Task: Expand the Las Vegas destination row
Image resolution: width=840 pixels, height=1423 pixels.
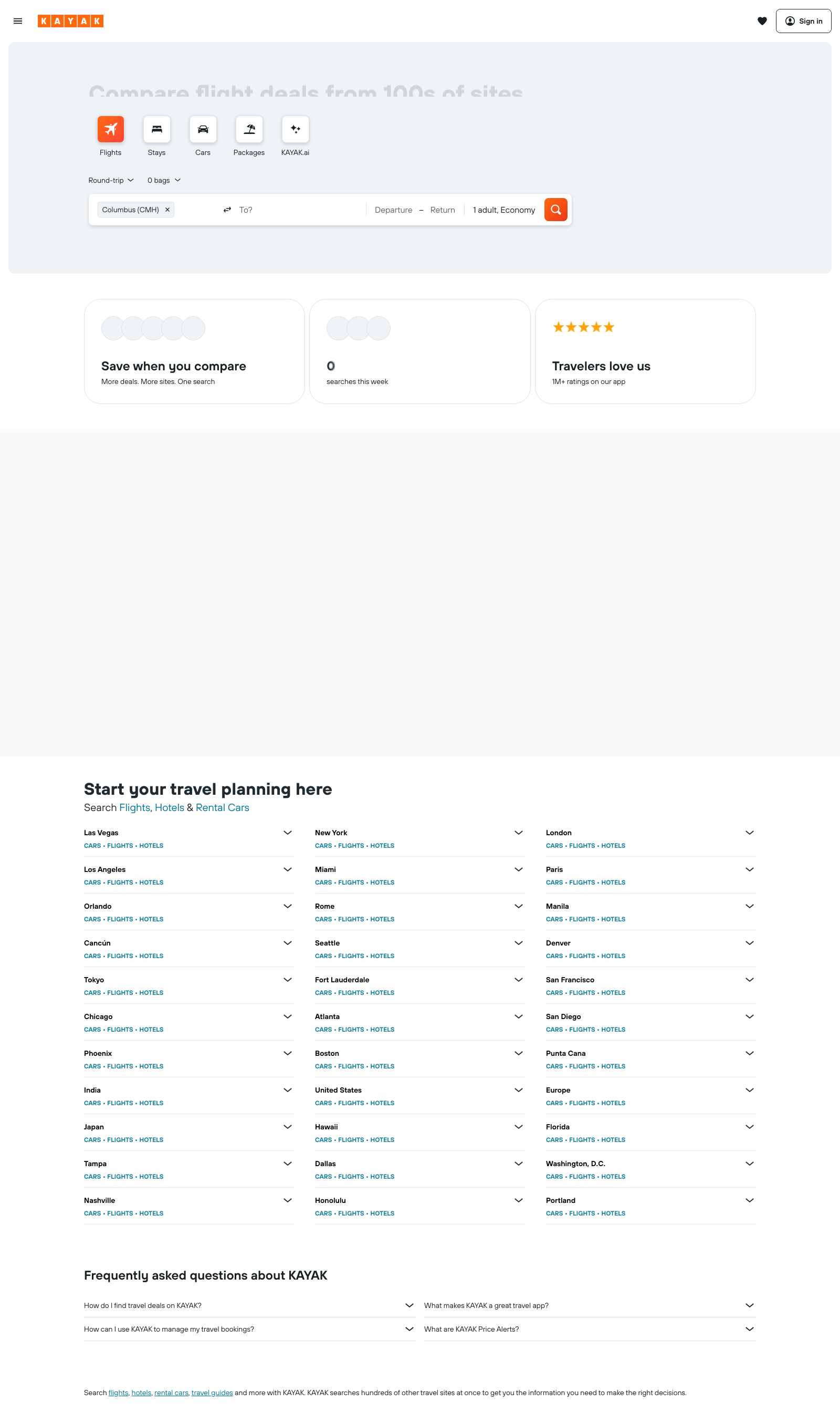Action: tap(288, 833)
